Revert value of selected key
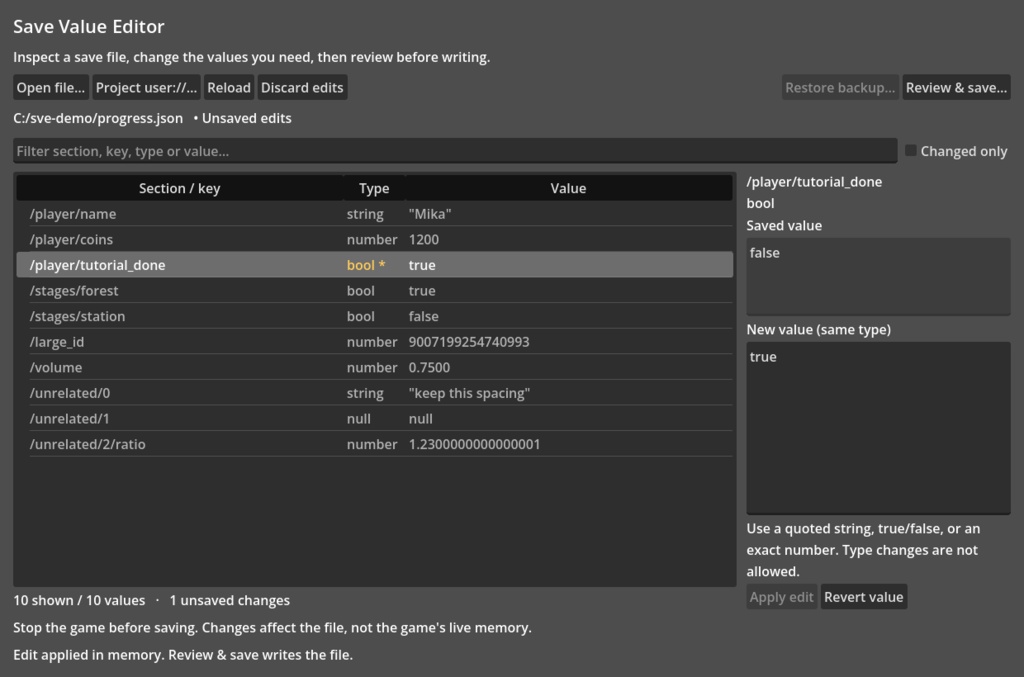 pyautogui.click(x=863, y=597)
